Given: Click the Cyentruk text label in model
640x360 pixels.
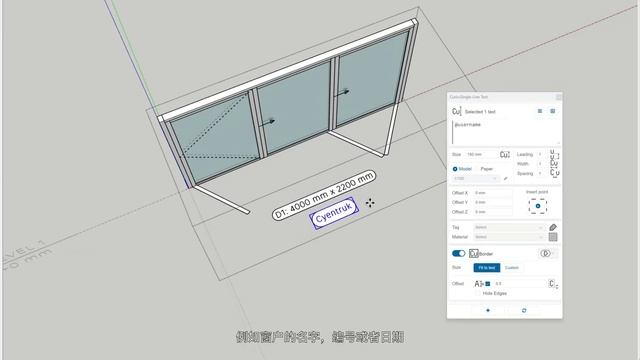Looking at the screenshot, I should 334,213.
